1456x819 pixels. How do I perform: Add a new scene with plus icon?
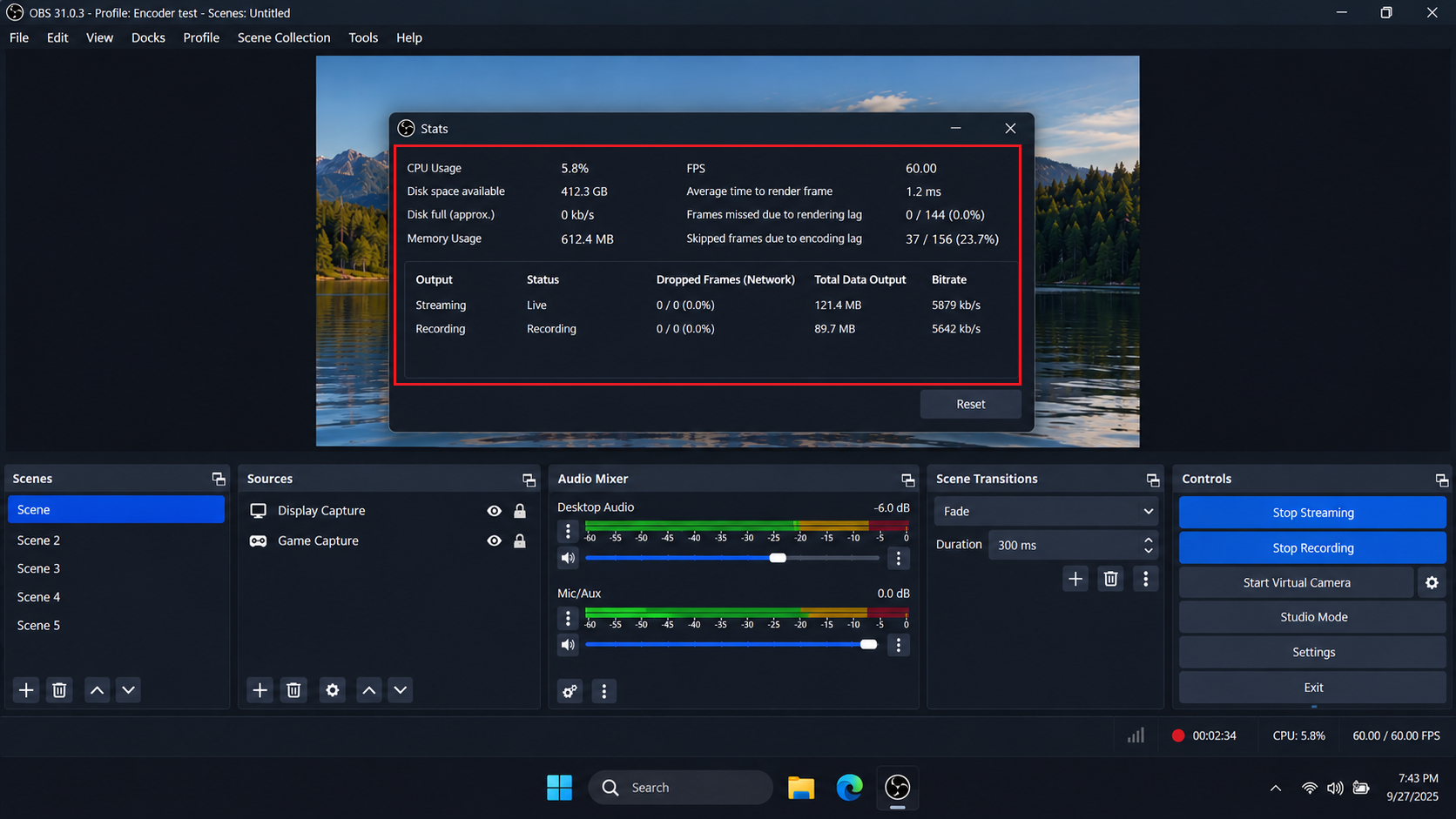pos(26,690)
